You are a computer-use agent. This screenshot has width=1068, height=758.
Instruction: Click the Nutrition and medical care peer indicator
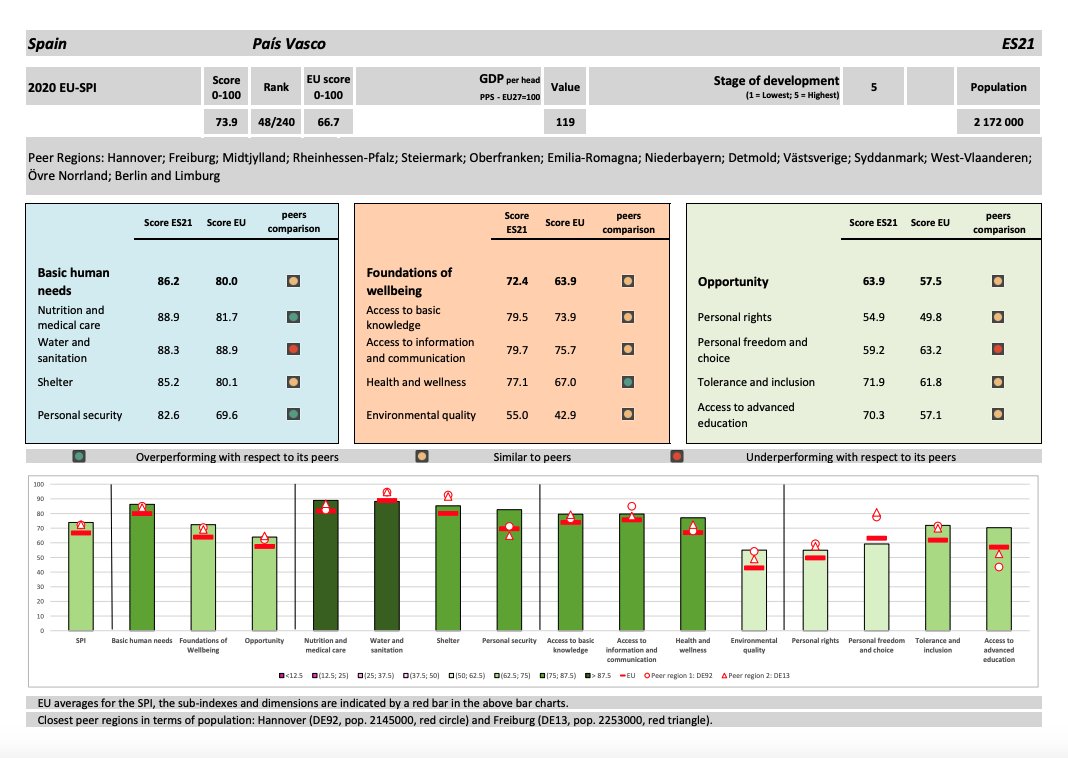coord(294,317)
